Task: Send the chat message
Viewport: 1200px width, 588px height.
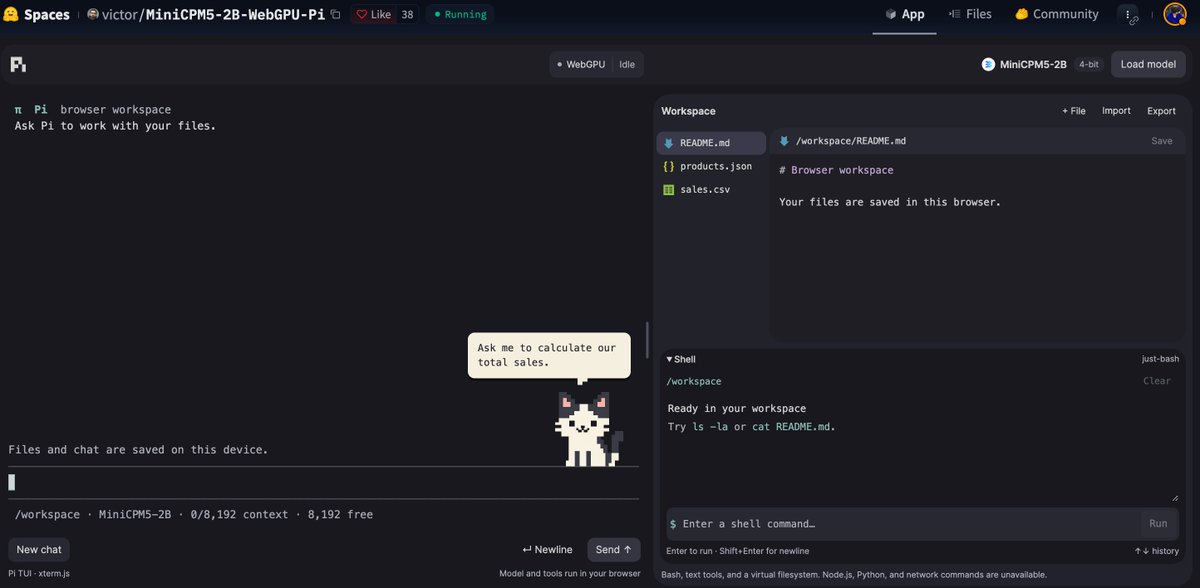Action: (614, 549)
